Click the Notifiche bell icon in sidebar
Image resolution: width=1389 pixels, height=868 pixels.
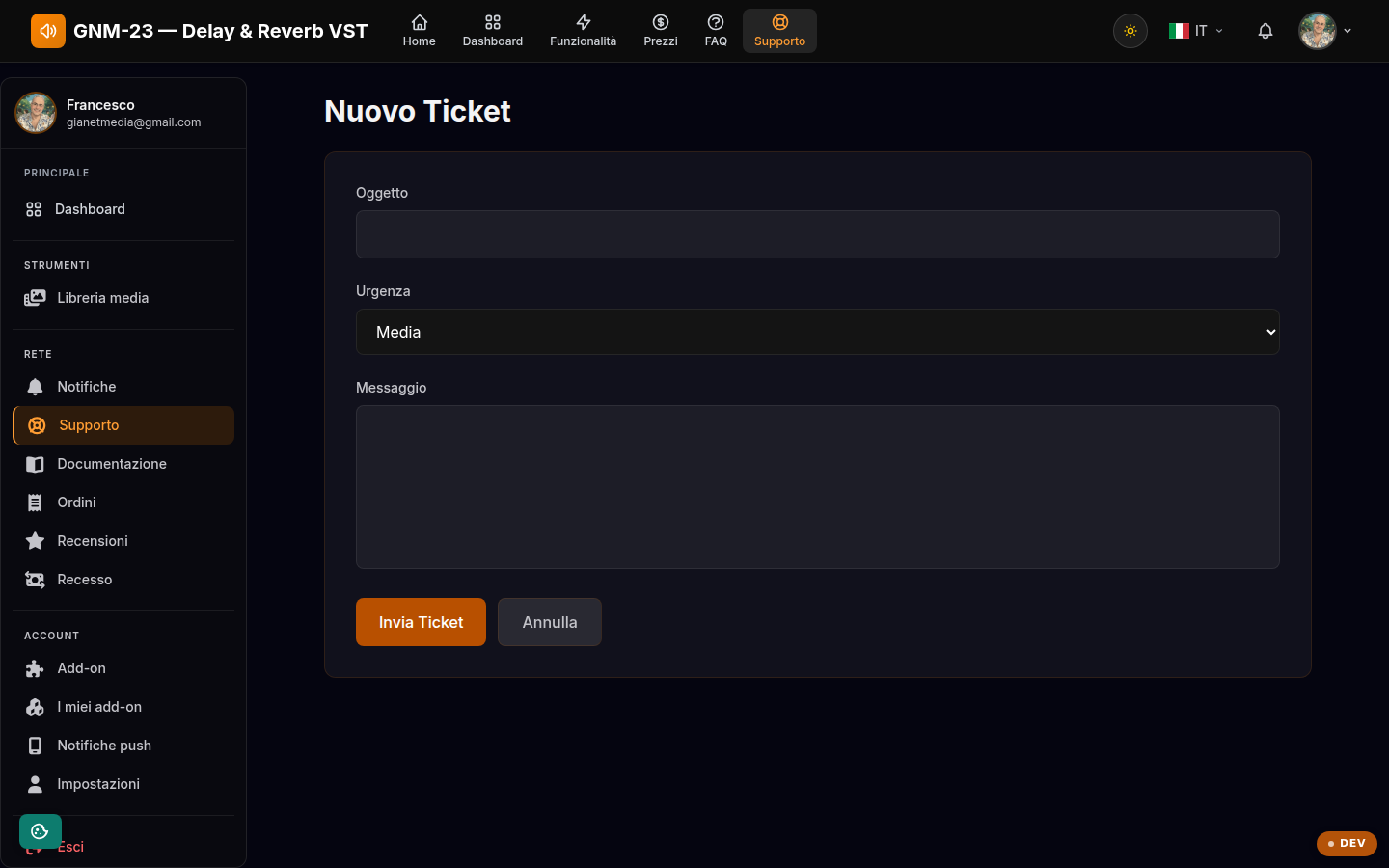(35, 387)
